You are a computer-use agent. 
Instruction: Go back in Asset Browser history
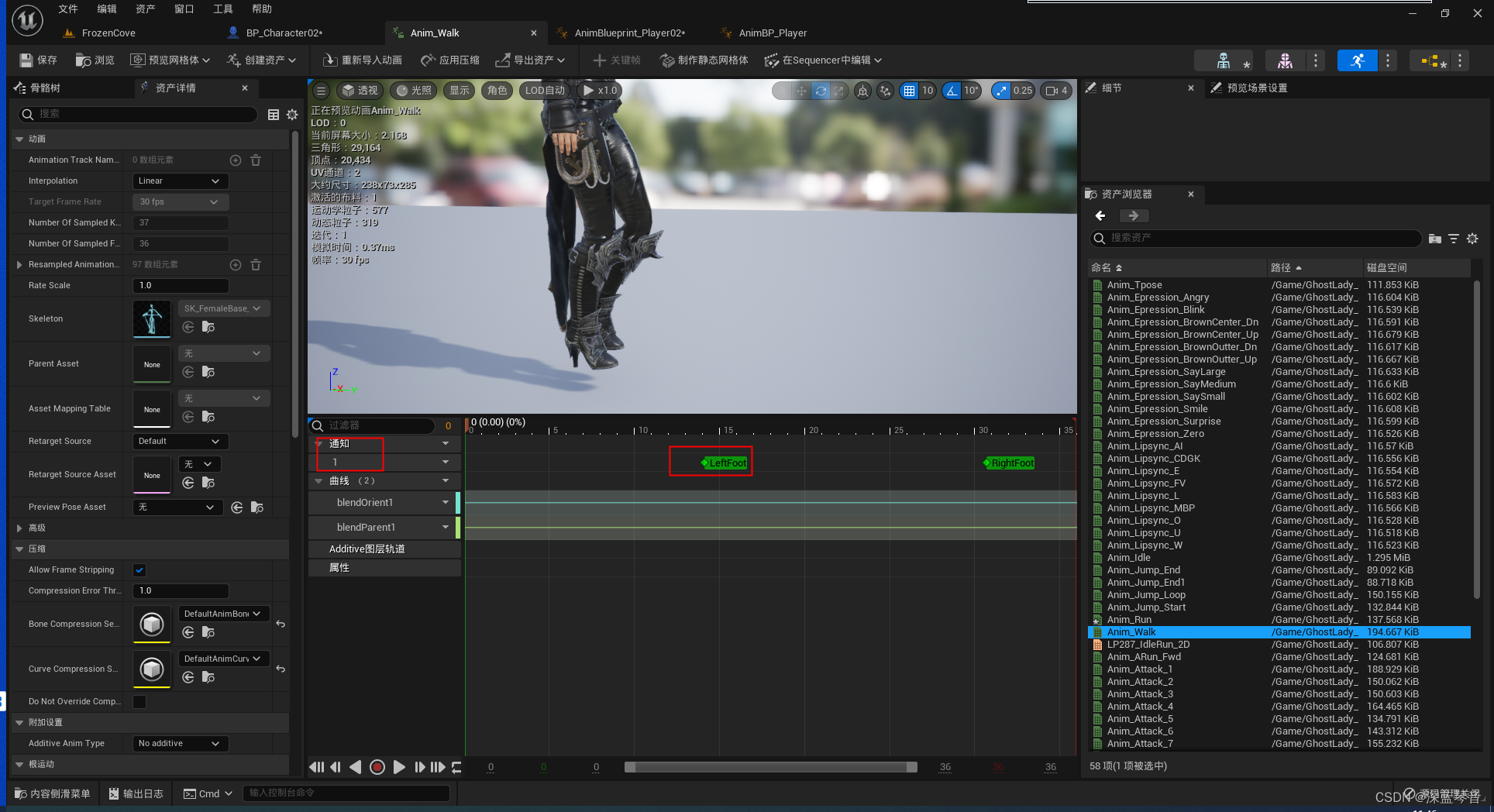(1100, 216)
